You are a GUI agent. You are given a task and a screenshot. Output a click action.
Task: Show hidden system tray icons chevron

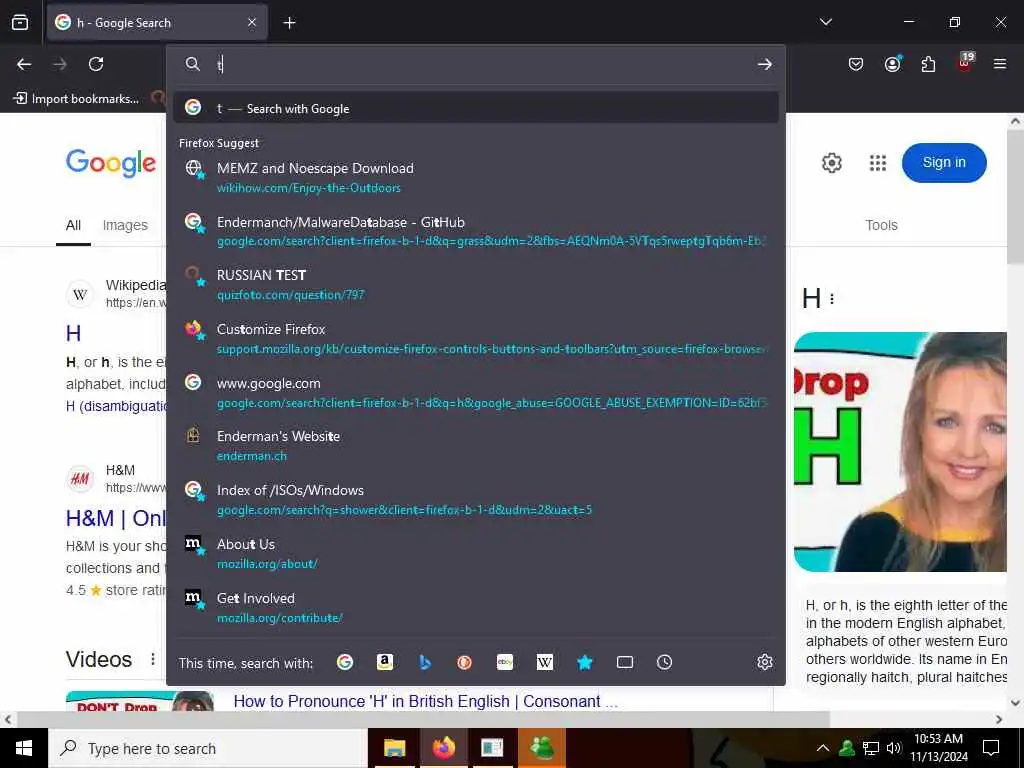coord(823,748)
